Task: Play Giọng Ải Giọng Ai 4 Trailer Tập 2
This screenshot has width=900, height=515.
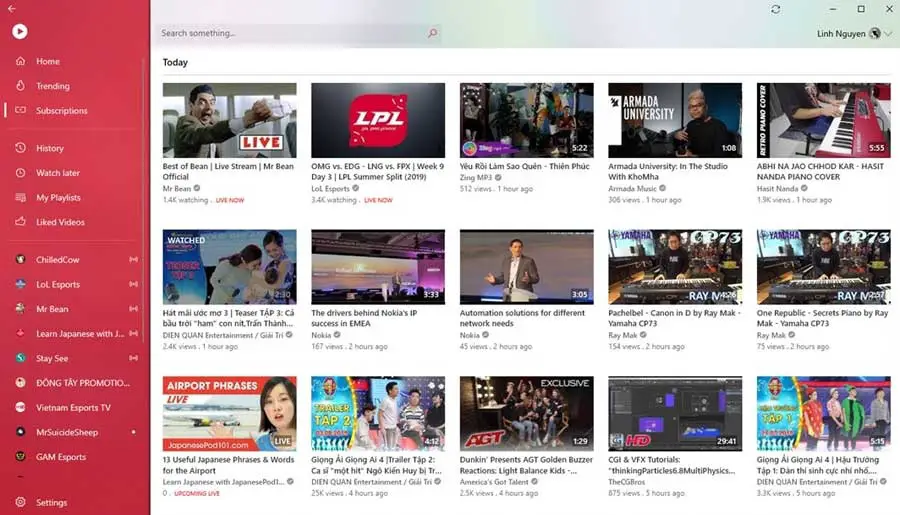Action: (378, 413)
